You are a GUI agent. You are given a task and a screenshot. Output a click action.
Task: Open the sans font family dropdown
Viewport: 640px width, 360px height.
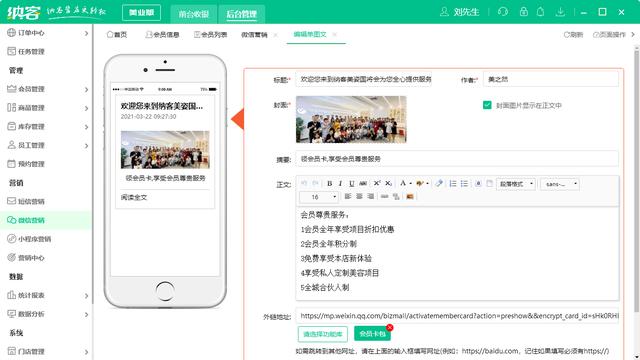(x=560, y=184)
